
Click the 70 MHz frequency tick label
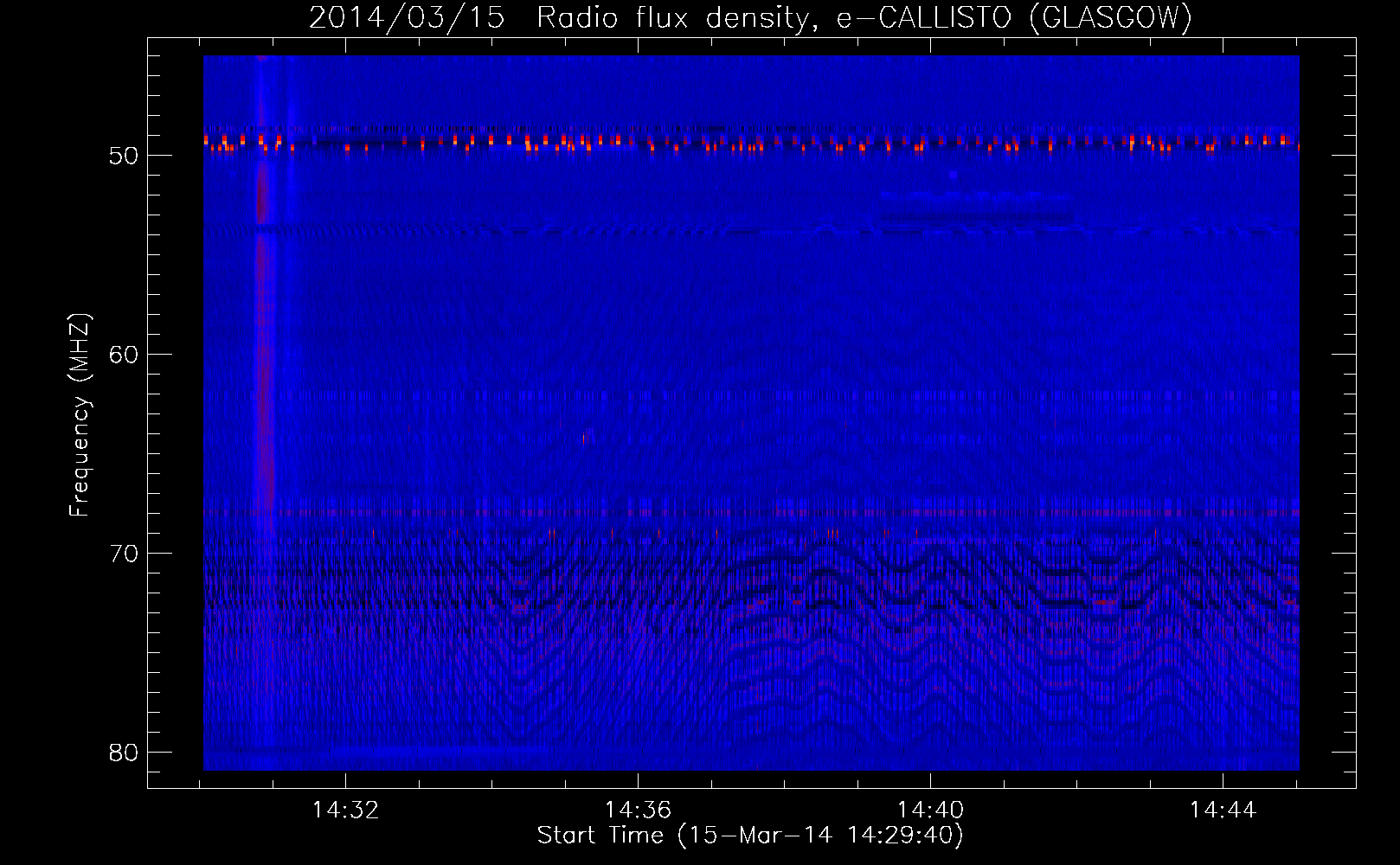pyautogui.click(x=125, y=554)
